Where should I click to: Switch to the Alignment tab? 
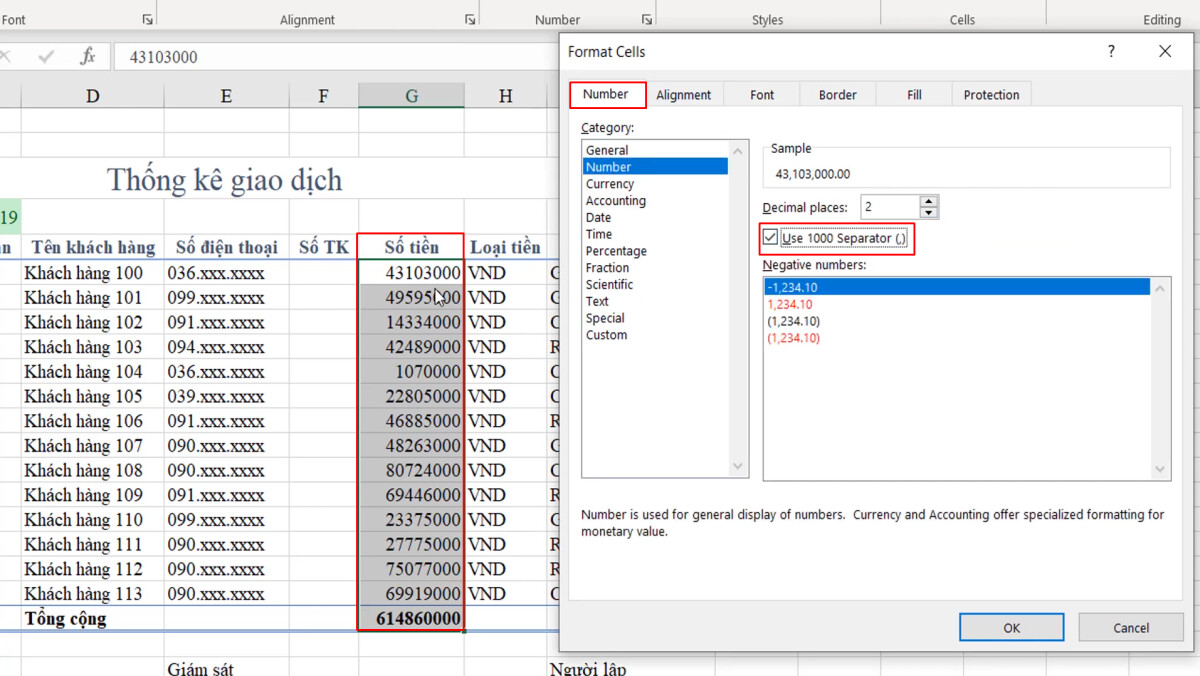pyautogui.click(x=684, y=95)
